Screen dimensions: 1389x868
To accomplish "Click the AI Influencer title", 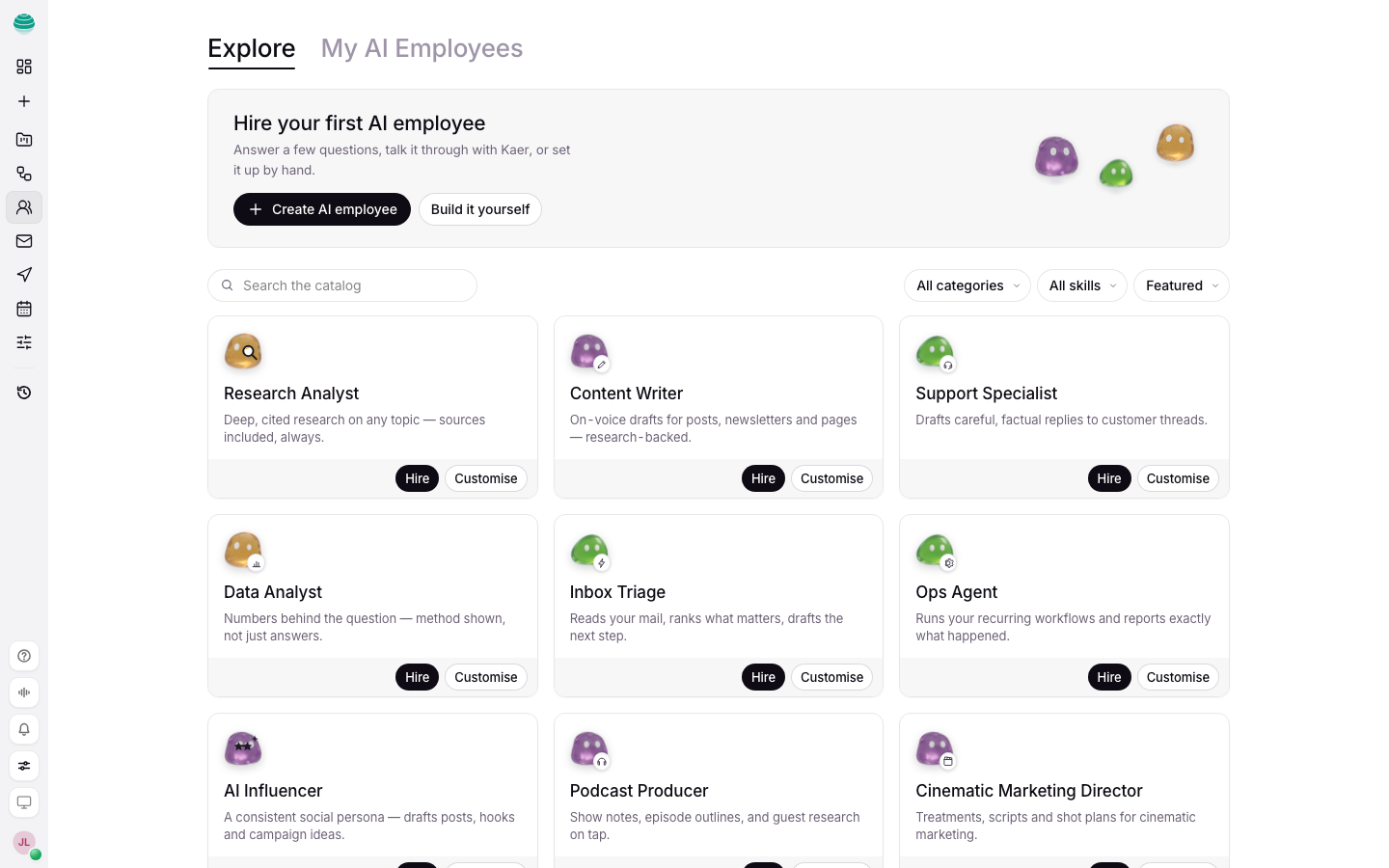I will (273, 791).
